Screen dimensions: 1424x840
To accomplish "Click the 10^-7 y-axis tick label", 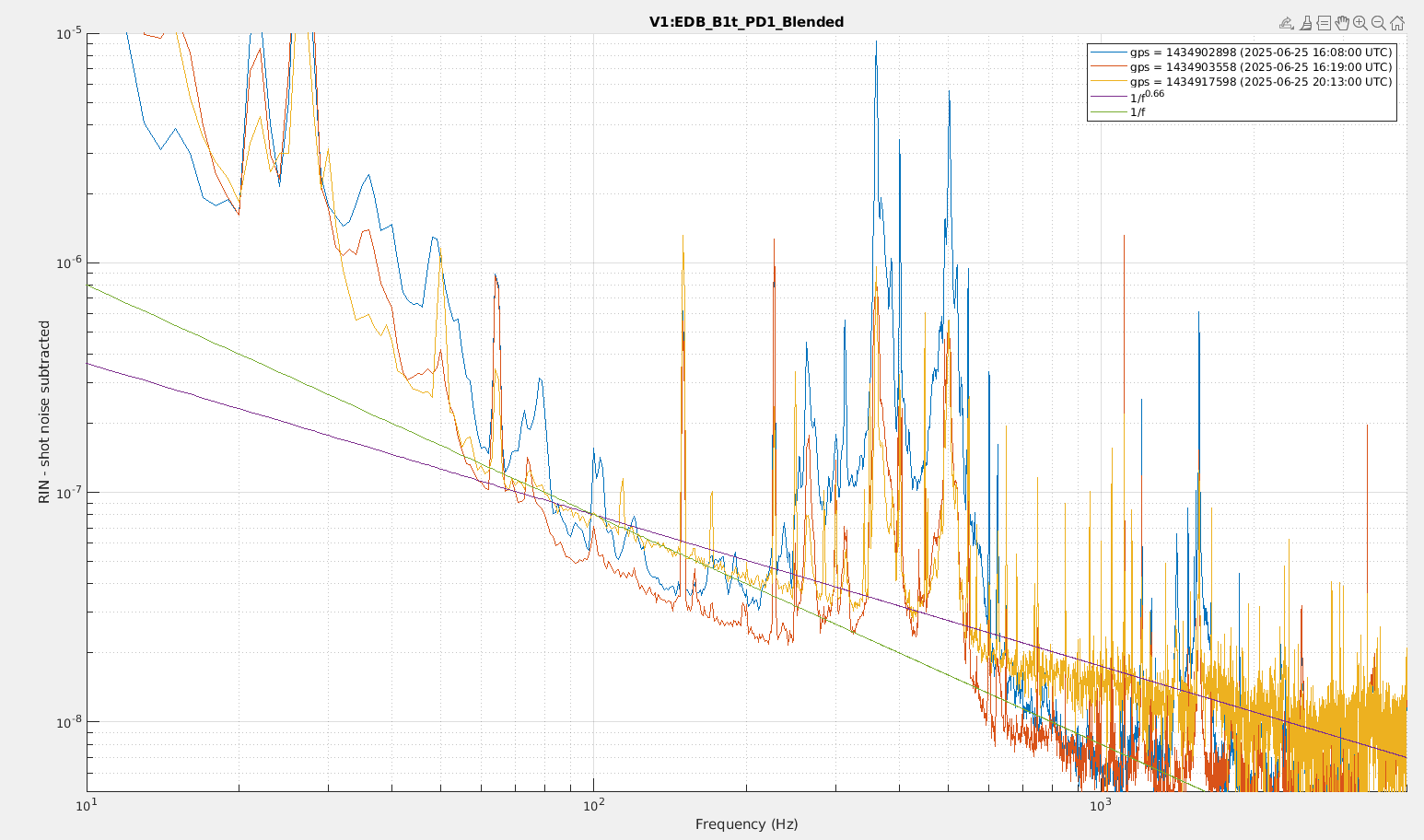I will click(69, 493).
